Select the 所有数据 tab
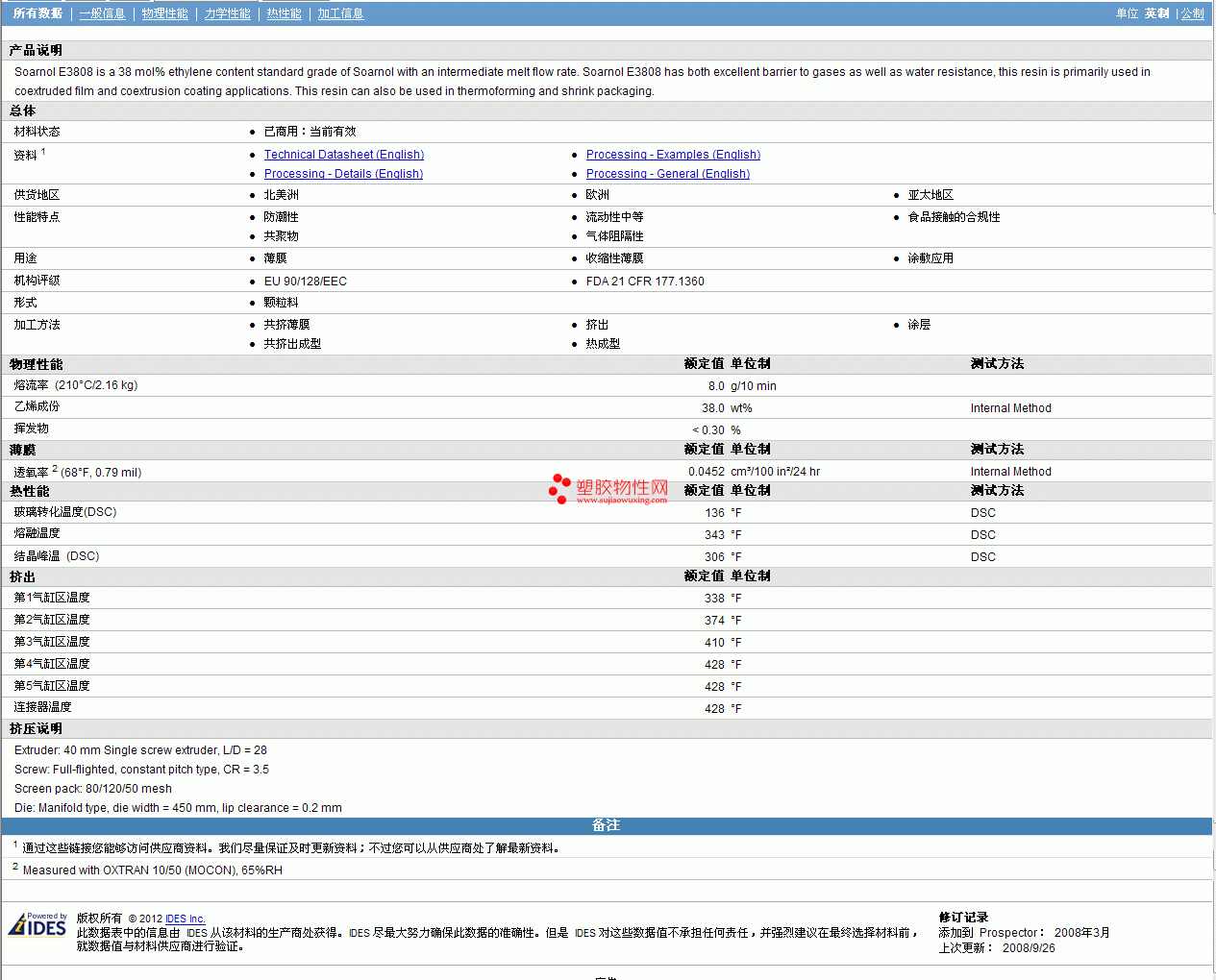1216x980 pixels. (37, 13)
